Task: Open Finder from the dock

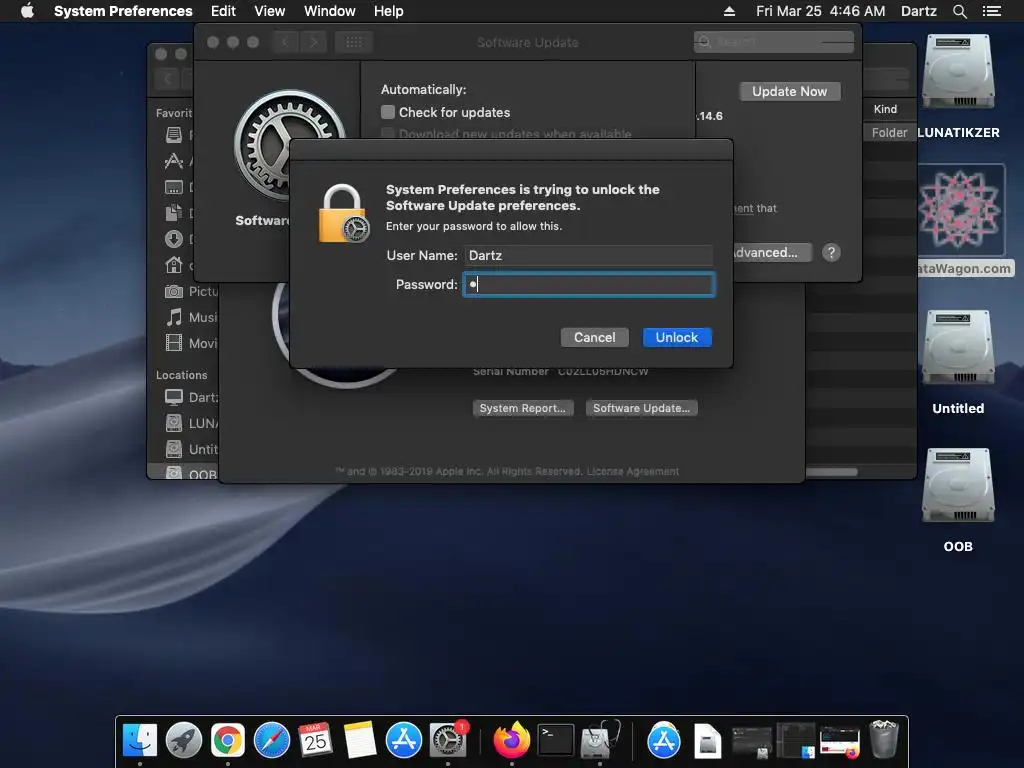Action: tap(140, 740)
